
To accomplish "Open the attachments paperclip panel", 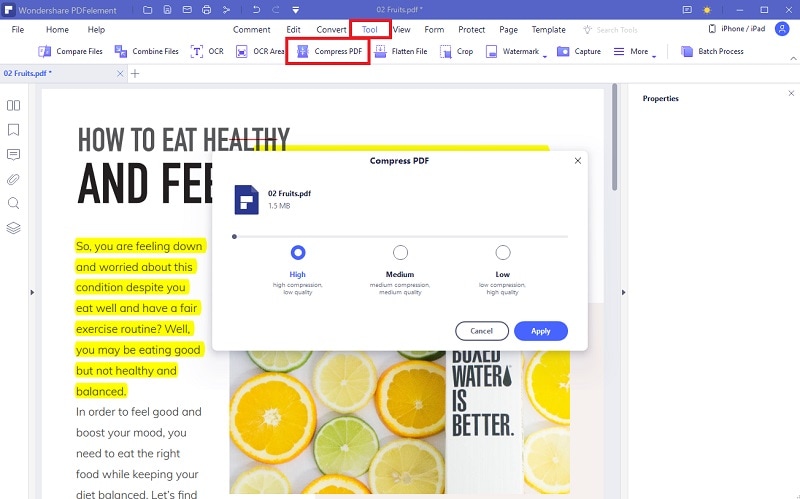I will point(13,179).
